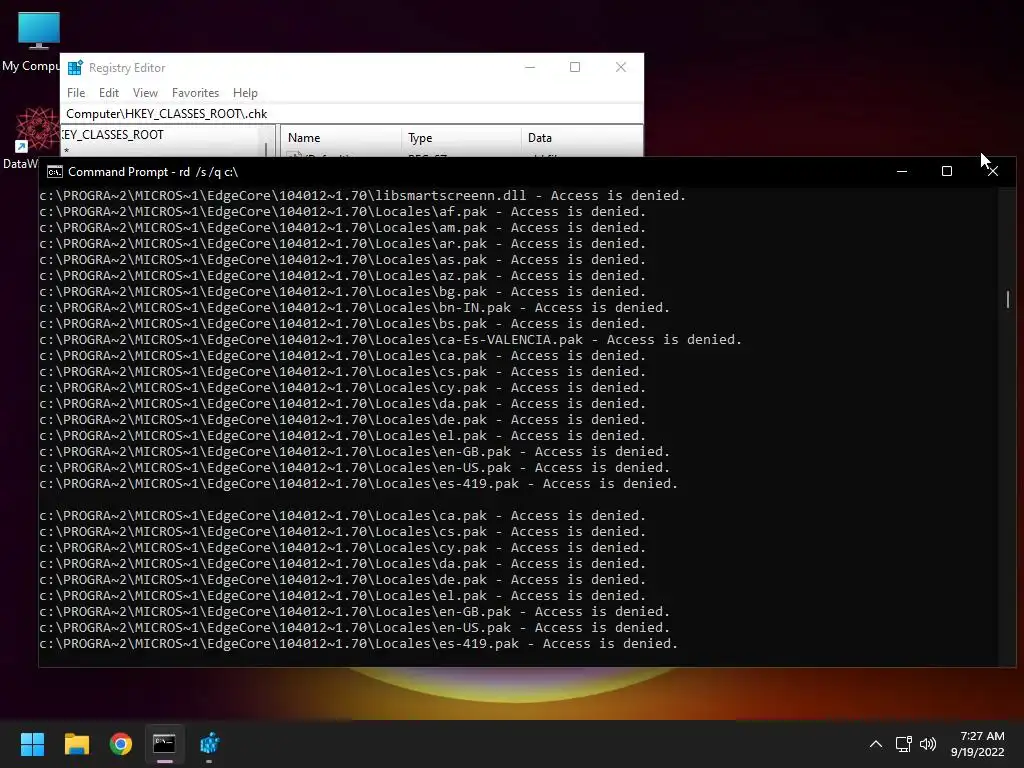Image resolution: width=1024 pixels, height=768 pixels.
Task: Click the Registry Editor window title text
Action: point(127,68)
